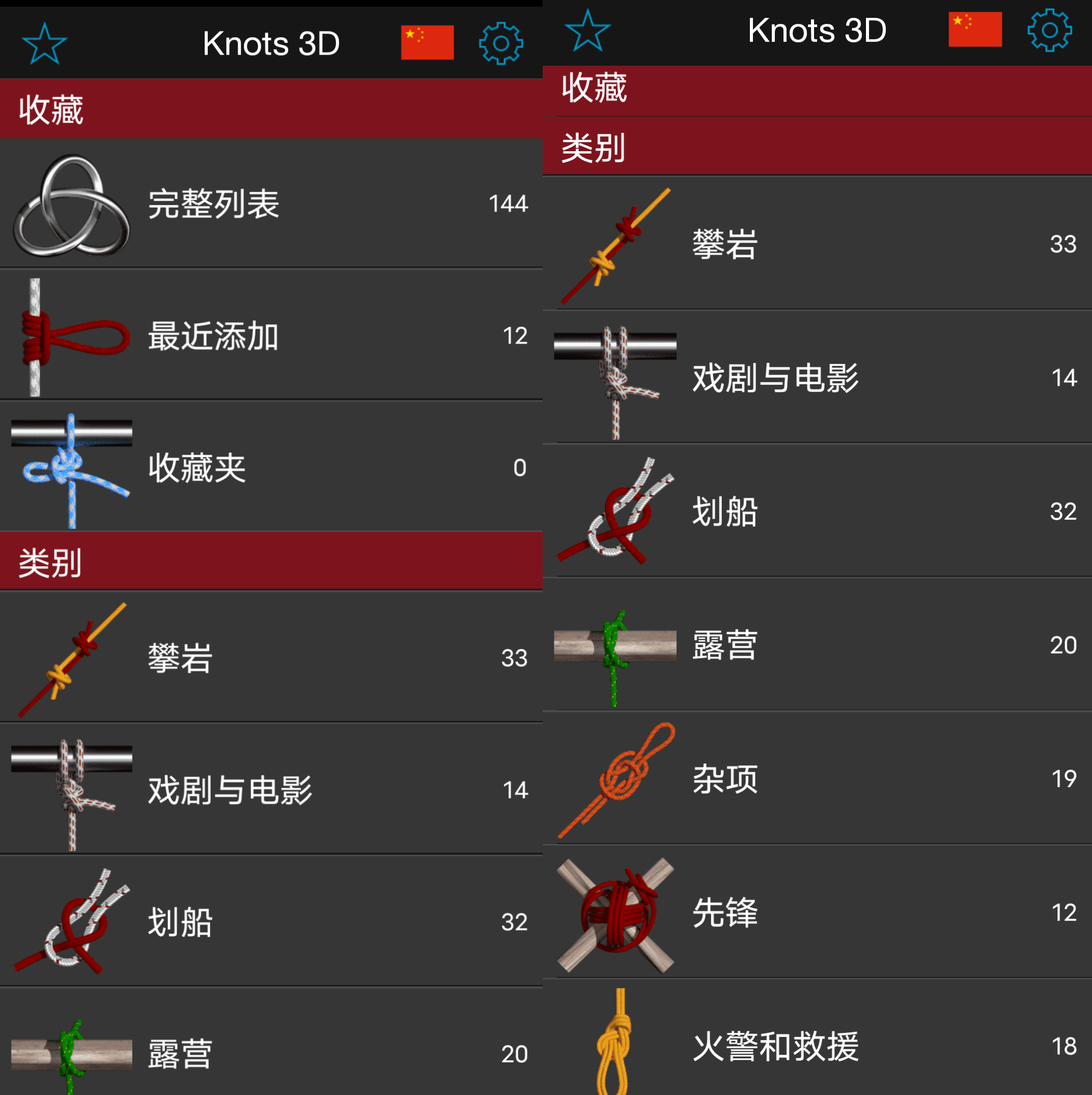Tap the Chinese flag in right header
Screen dimensions: 1092x1095
975,30
